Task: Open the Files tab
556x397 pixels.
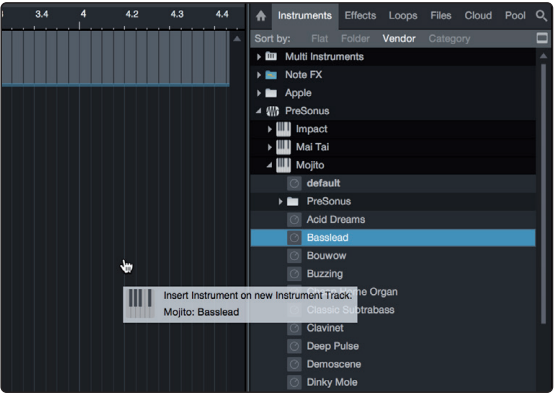Action: coord(441,16)
